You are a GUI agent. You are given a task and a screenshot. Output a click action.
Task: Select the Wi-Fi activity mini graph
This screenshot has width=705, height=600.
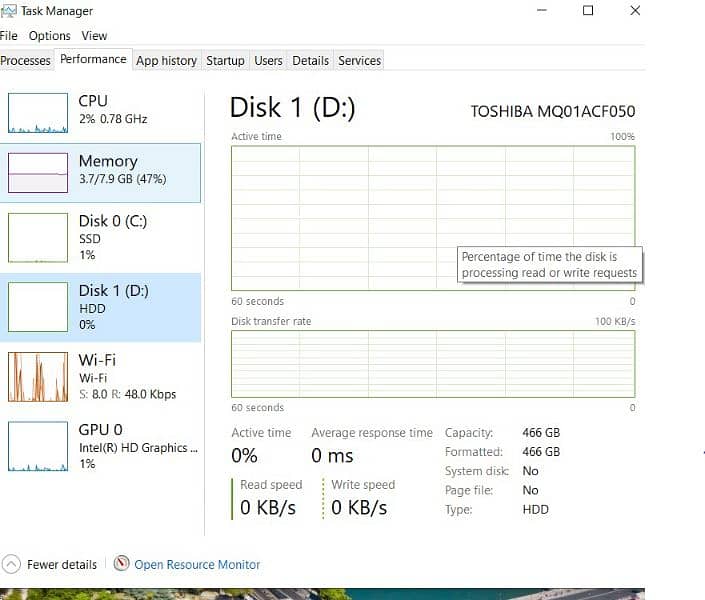pyautogui.click(x=38, y=377)
